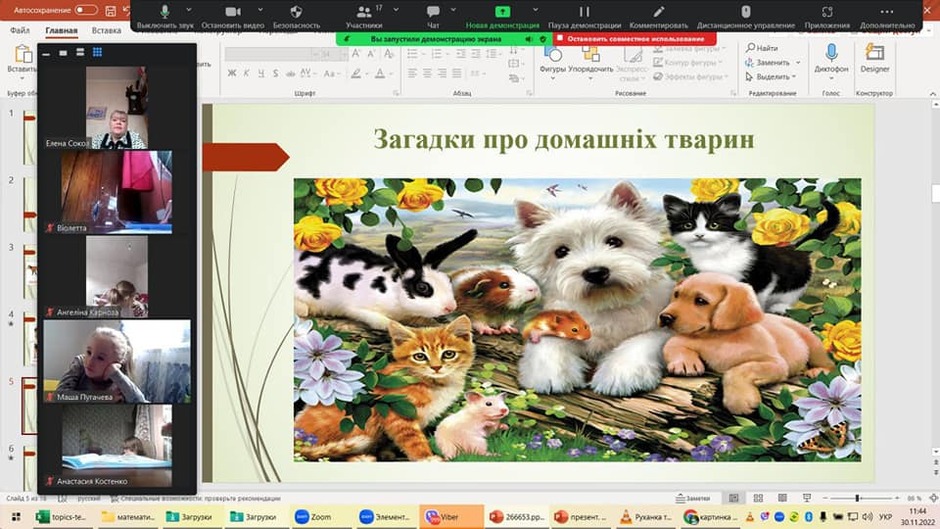Open Windows Start menu
The width and height of the screenshot is (940, 529).
point(16,516)
